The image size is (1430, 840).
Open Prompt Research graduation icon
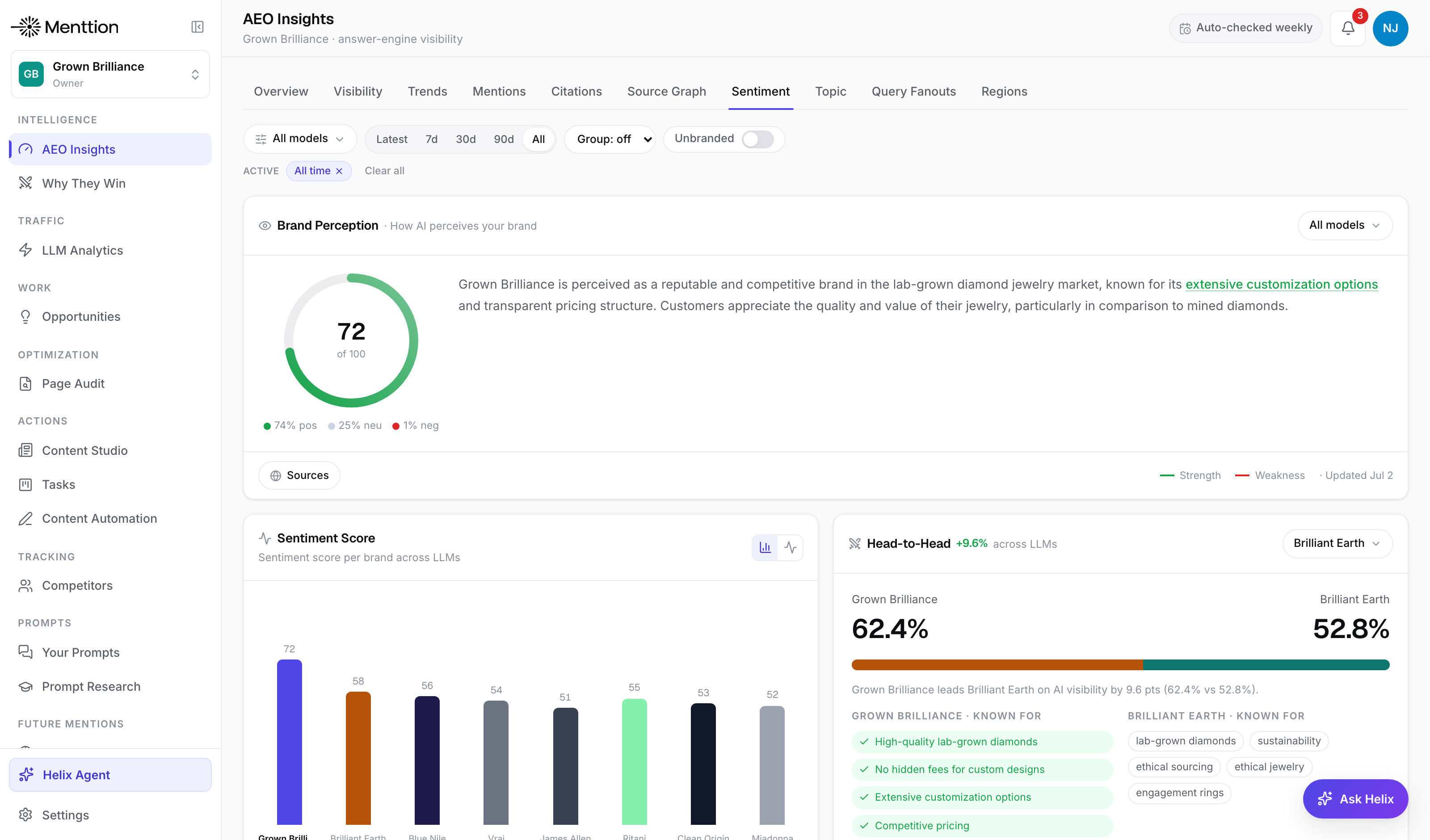tap(25, 686)
